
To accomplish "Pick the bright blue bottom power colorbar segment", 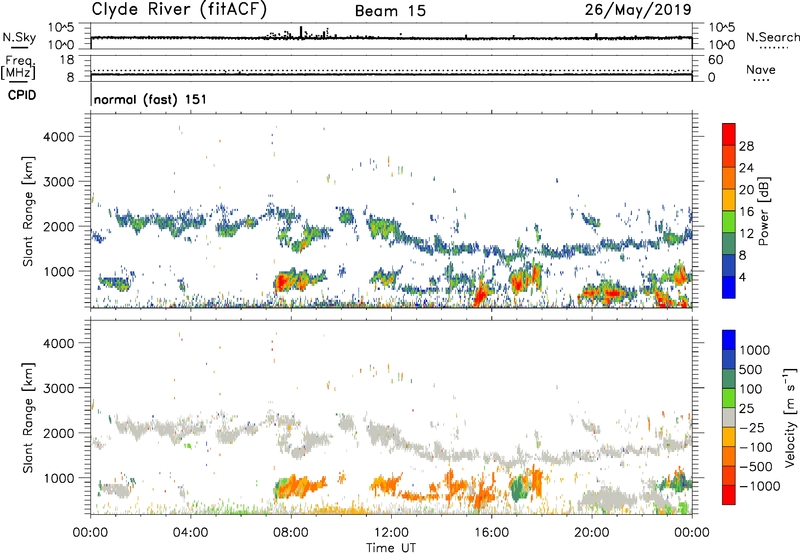I will coord(729,288).
